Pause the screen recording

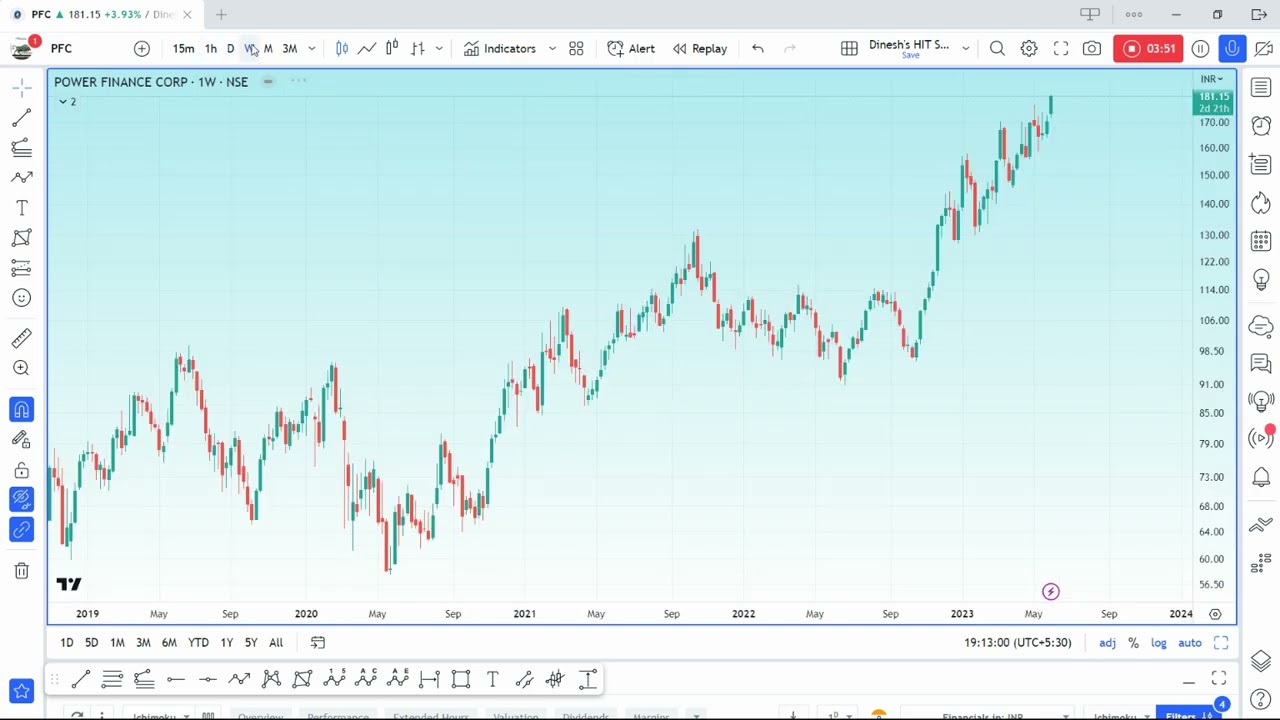click(x=1201, y=48)
